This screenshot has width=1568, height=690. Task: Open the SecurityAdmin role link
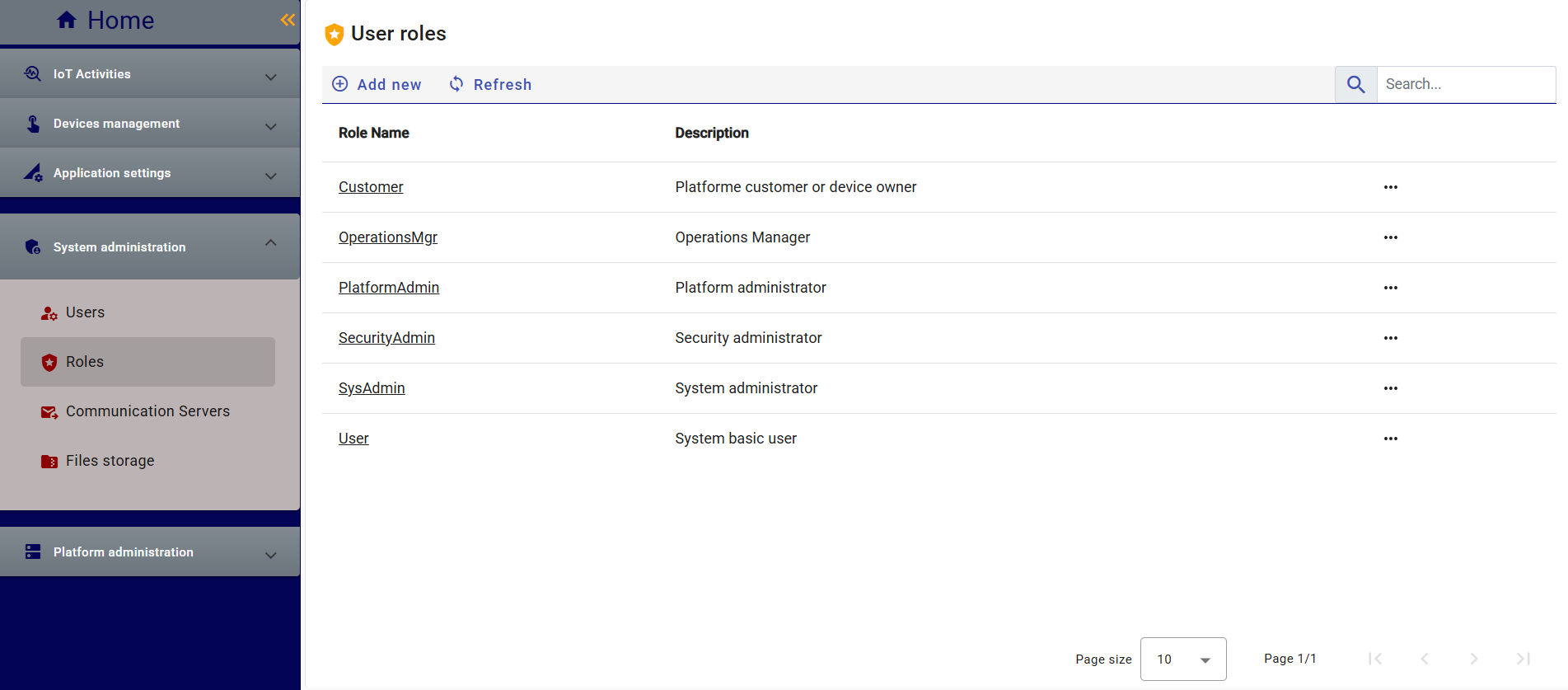coord(386,338)
